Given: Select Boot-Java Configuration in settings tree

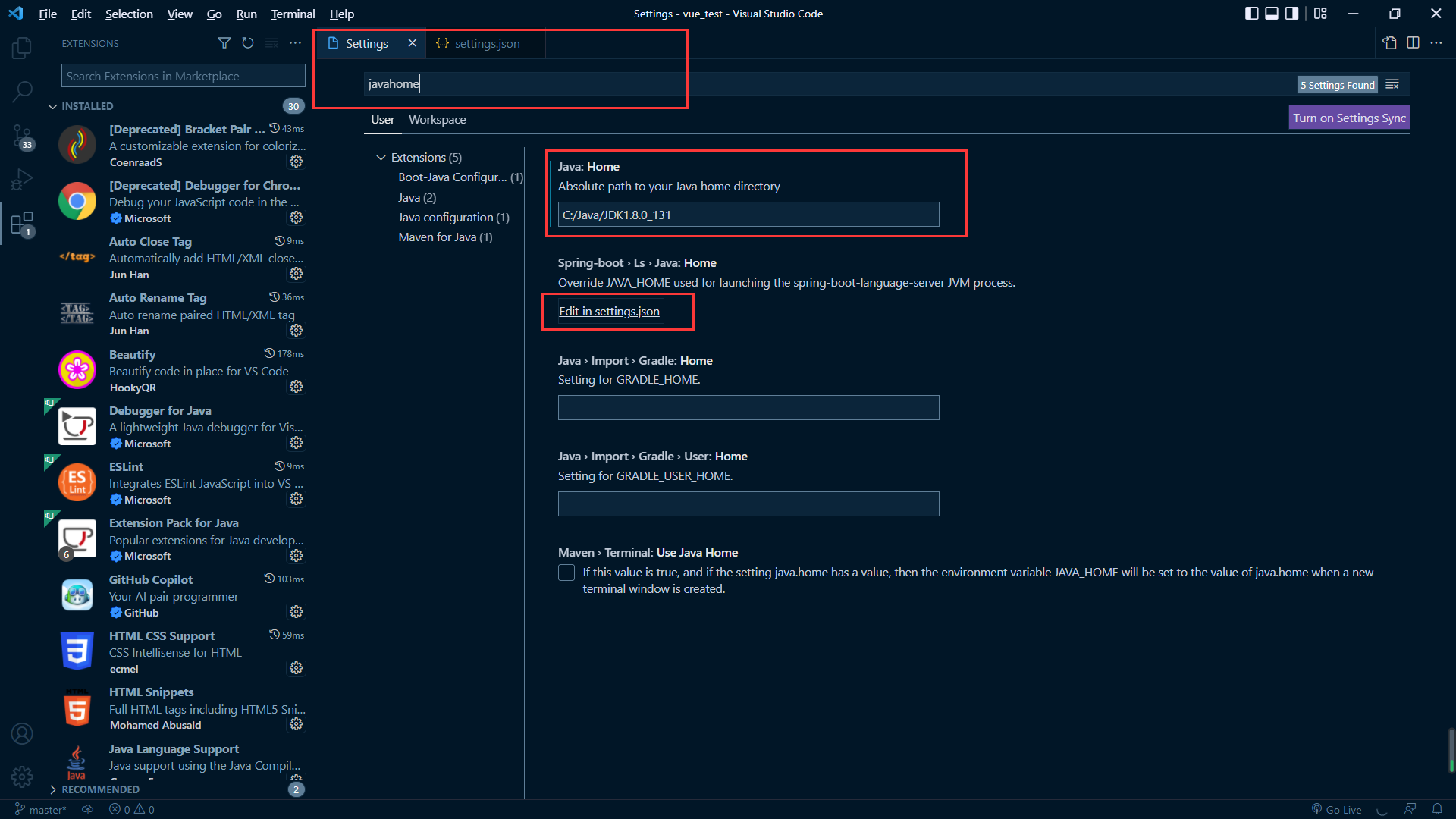Looking at the screenshot, I should 460,177.
